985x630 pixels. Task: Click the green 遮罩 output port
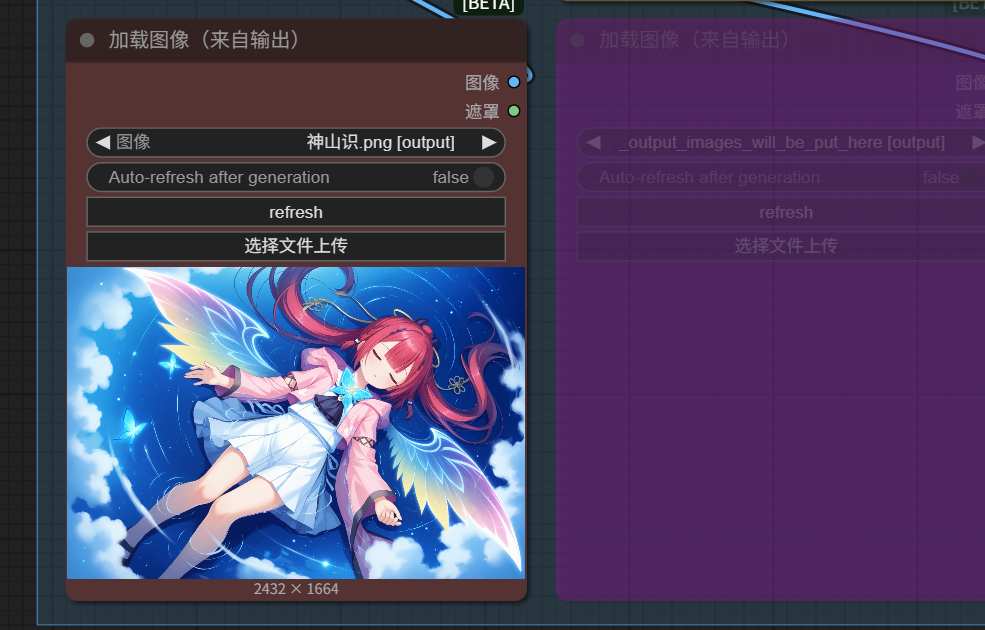click(514, 111)
